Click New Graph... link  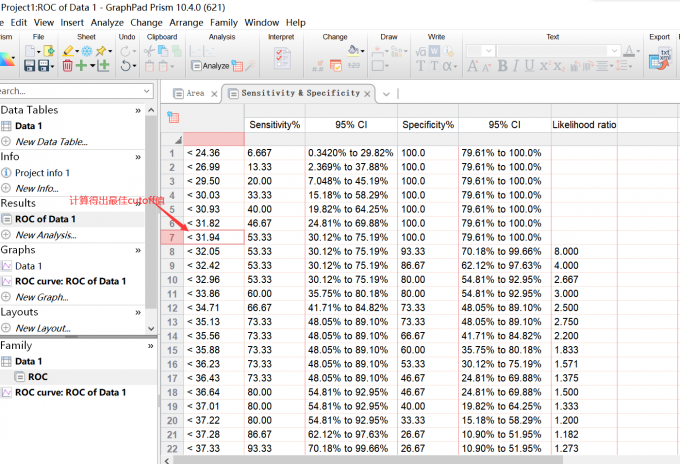pyautogui.click(x=42, y=297)
